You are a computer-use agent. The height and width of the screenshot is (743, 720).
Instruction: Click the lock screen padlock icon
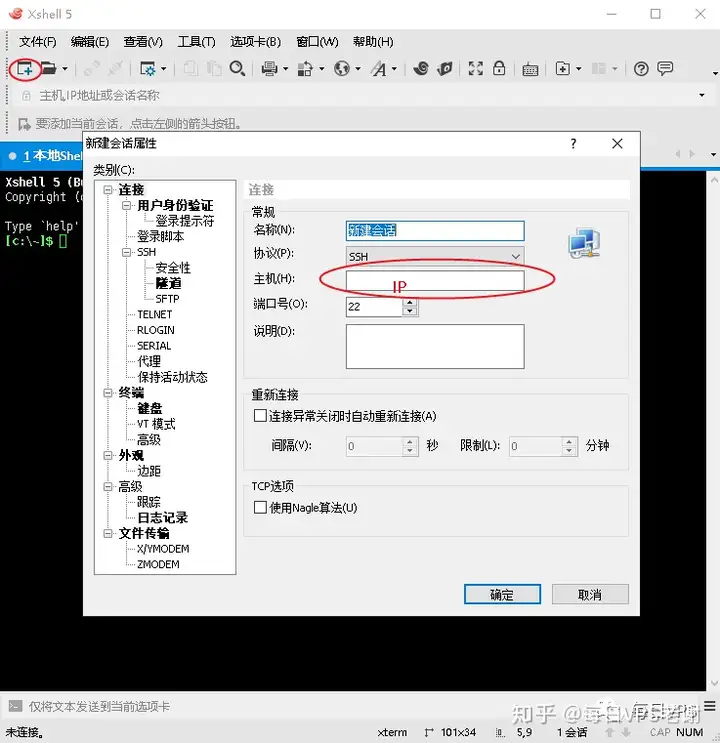[499, 69]
